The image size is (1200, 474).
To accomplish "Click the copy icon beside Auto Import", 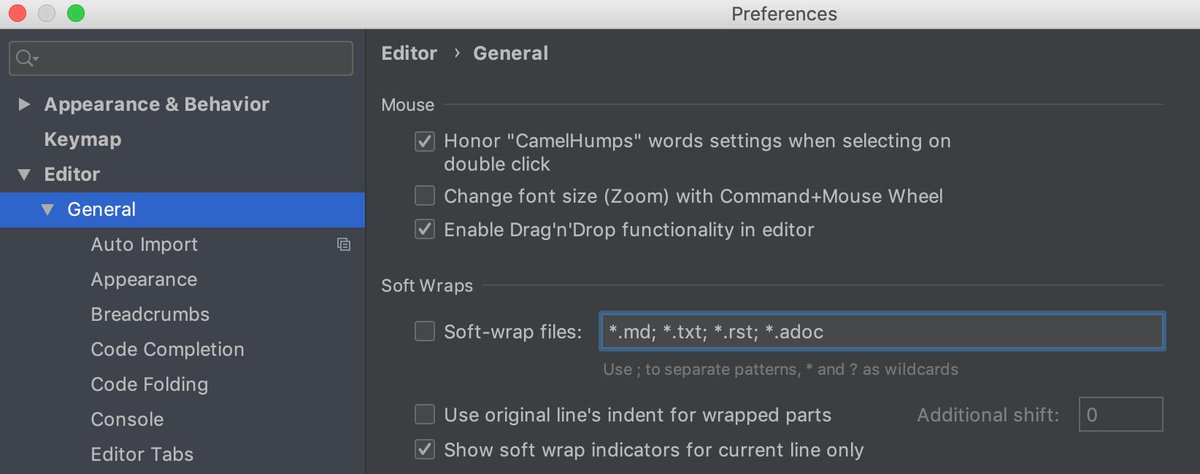I will (343, 244).
